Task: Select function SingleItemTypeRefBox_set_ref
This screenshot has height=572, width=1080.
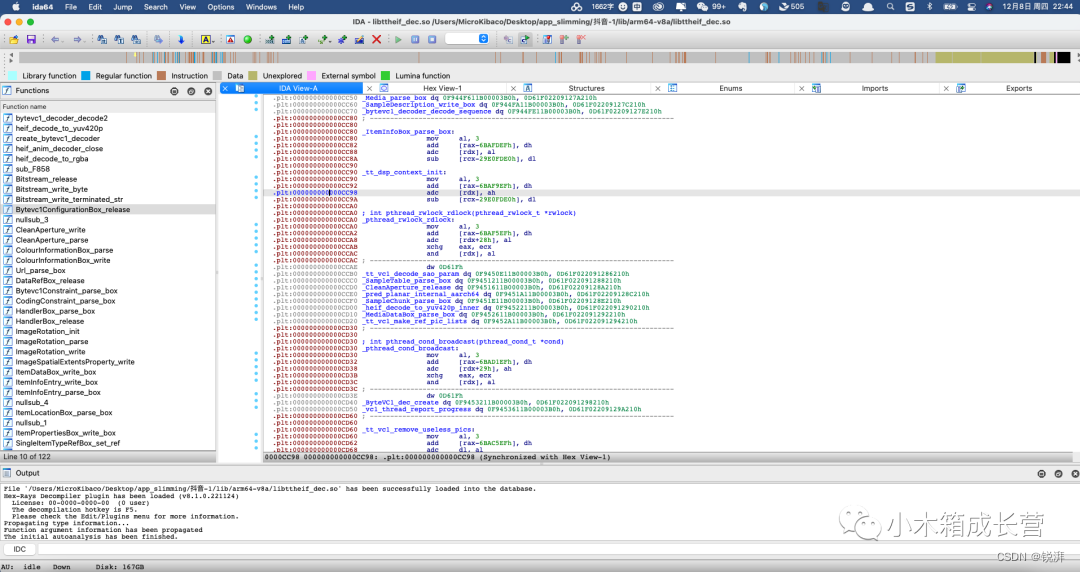Action: tap(68, 443)
